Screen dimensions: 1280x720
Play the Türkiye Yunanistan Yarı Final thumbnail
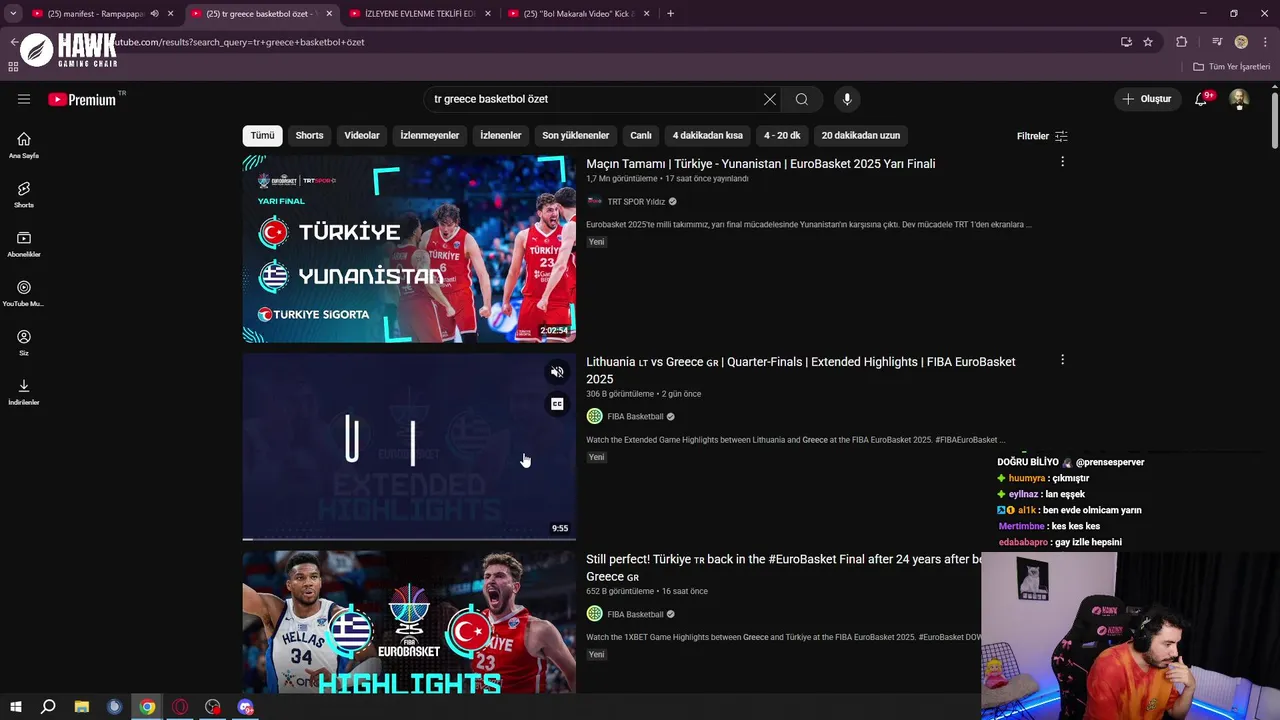(x=409, y=249)
